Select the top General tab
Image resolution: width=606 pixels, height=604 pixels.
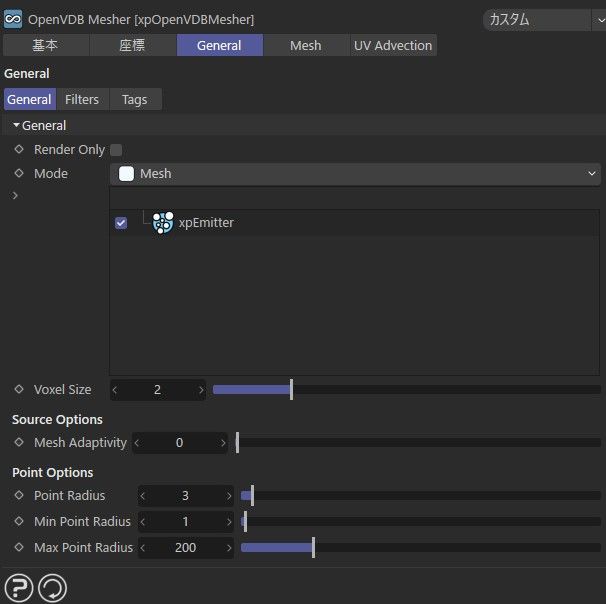[220, 45]
